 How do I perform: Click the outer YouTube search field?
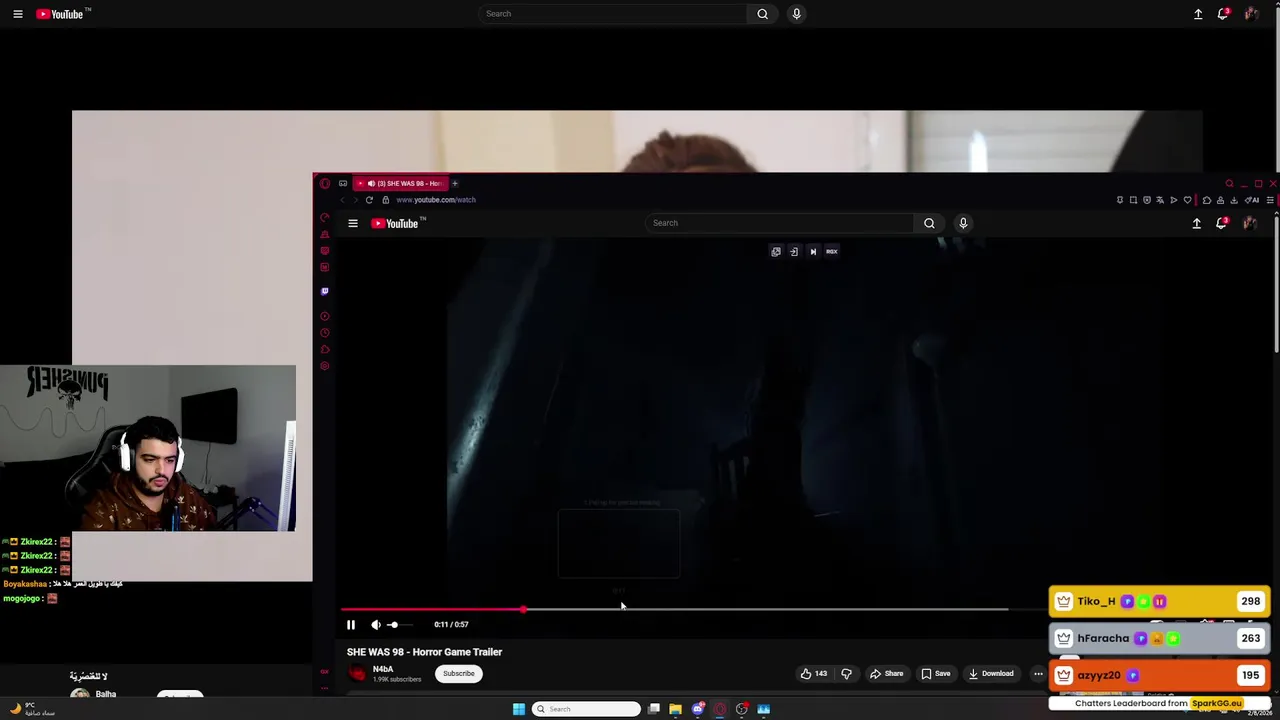pos(613,14)
